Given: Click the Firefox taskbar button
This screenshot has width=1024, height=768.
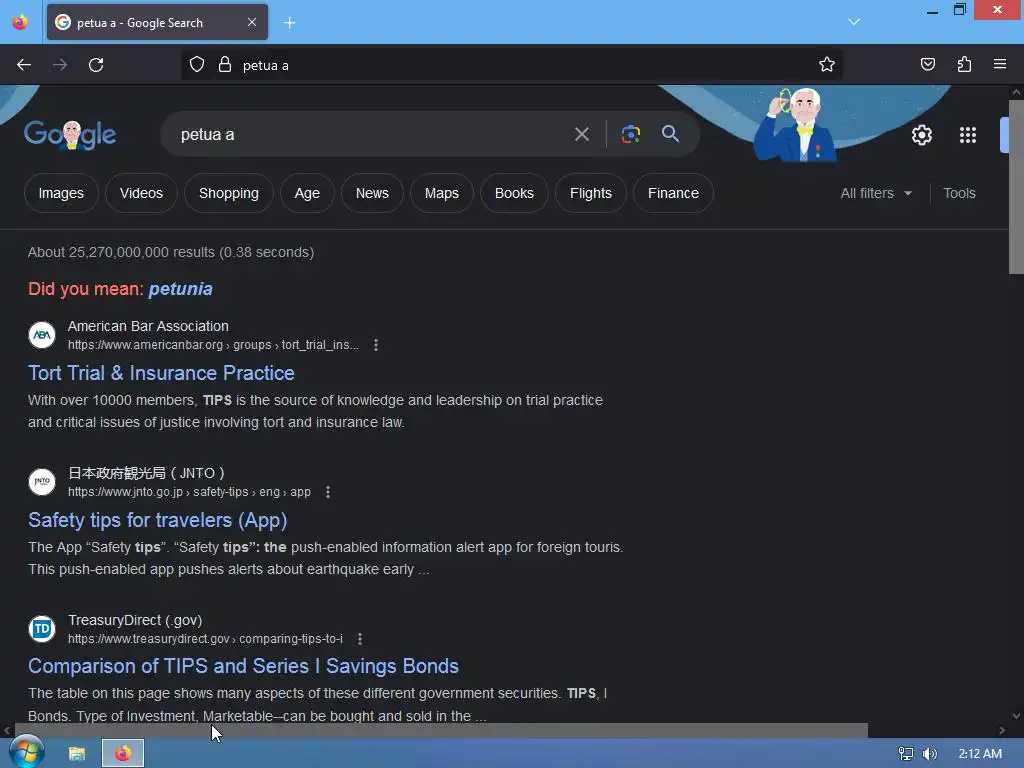Looking at the screenshot, I should 123,754.
